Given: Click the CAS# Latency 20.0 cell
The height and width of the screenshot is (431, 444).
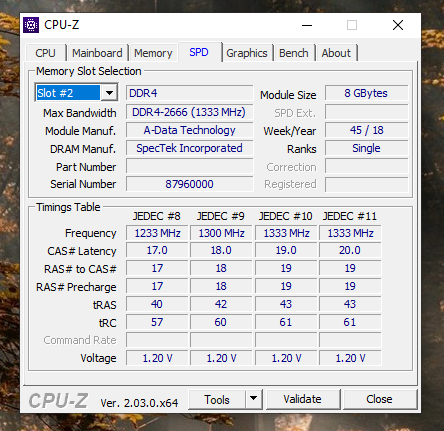Looking at the screenshot, I should pos(350,250).
